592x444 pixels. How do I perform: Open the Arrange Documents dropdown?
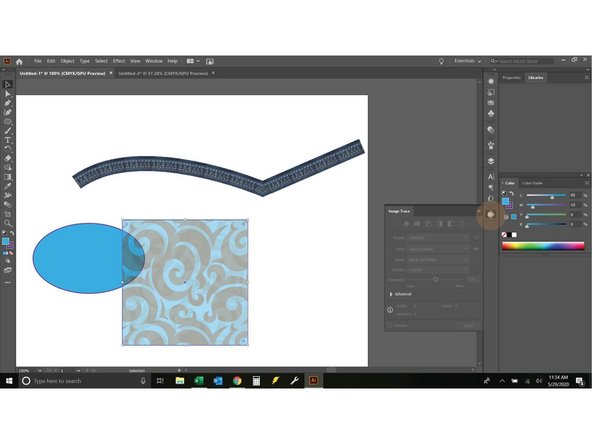pos(193,61)
